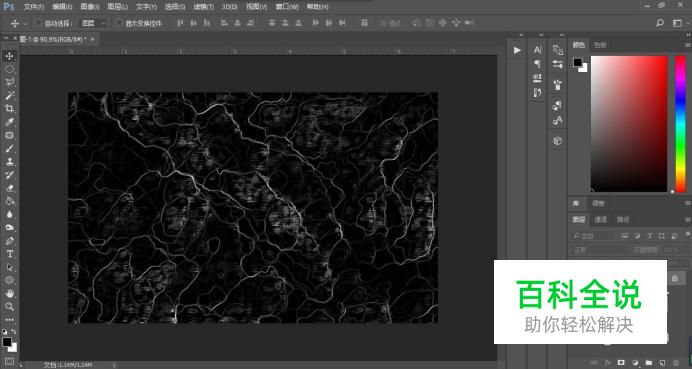Open the Properties sliders panel icon
The width and height of the screenshot is (692, 369).
557,64
